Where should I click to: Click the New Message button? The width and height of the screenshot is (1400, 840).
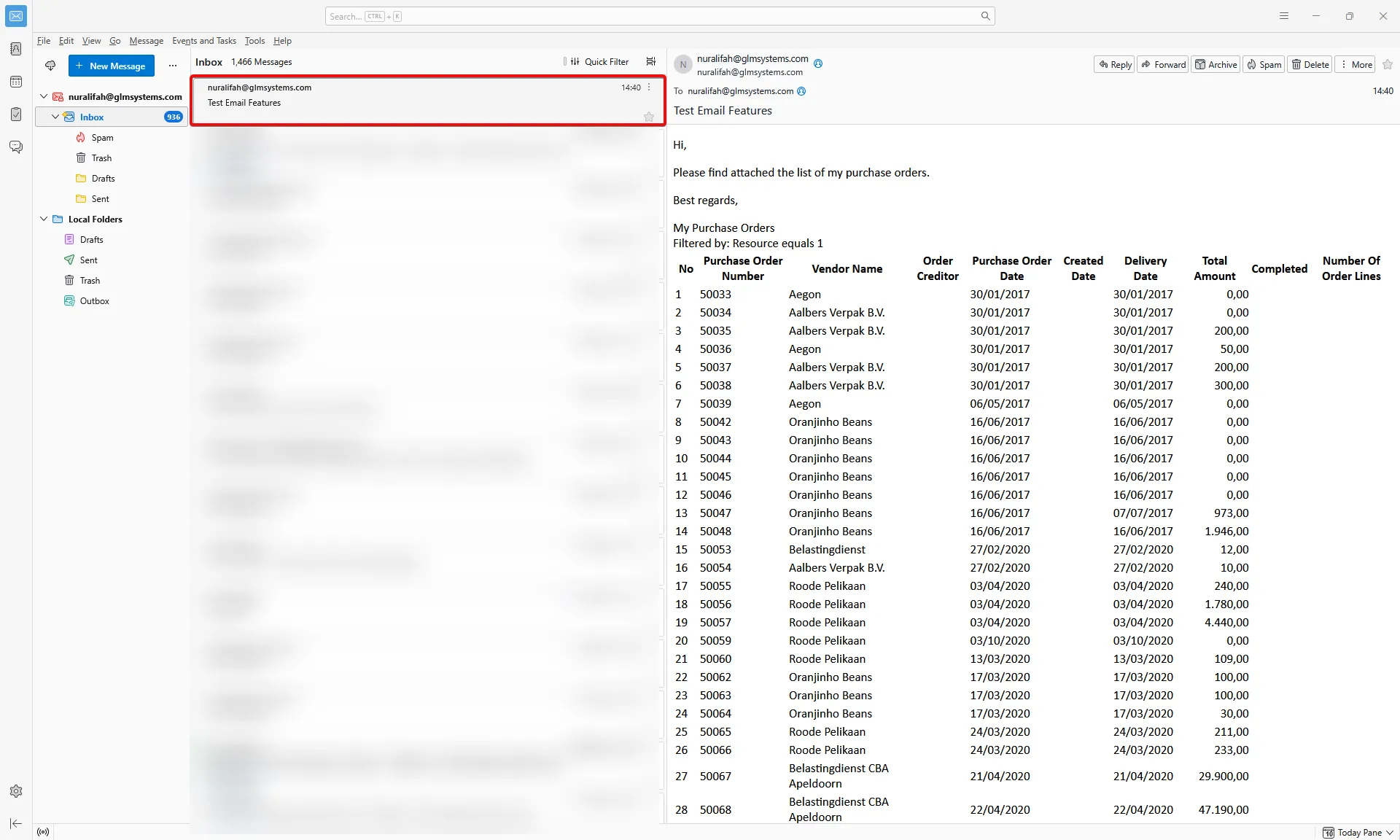pos(111,66)
